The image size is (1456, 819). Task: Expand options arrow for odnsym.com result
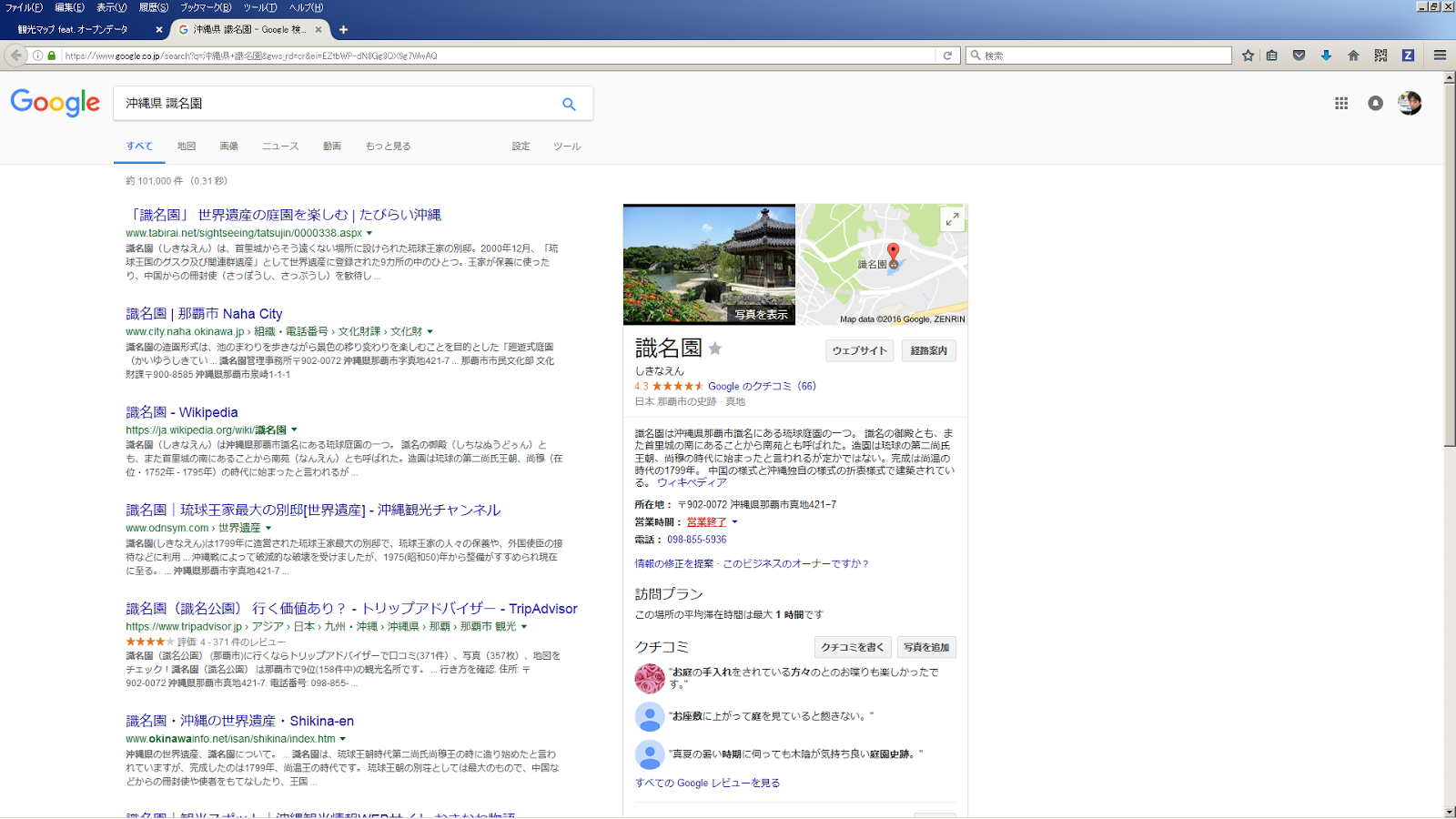268,529
